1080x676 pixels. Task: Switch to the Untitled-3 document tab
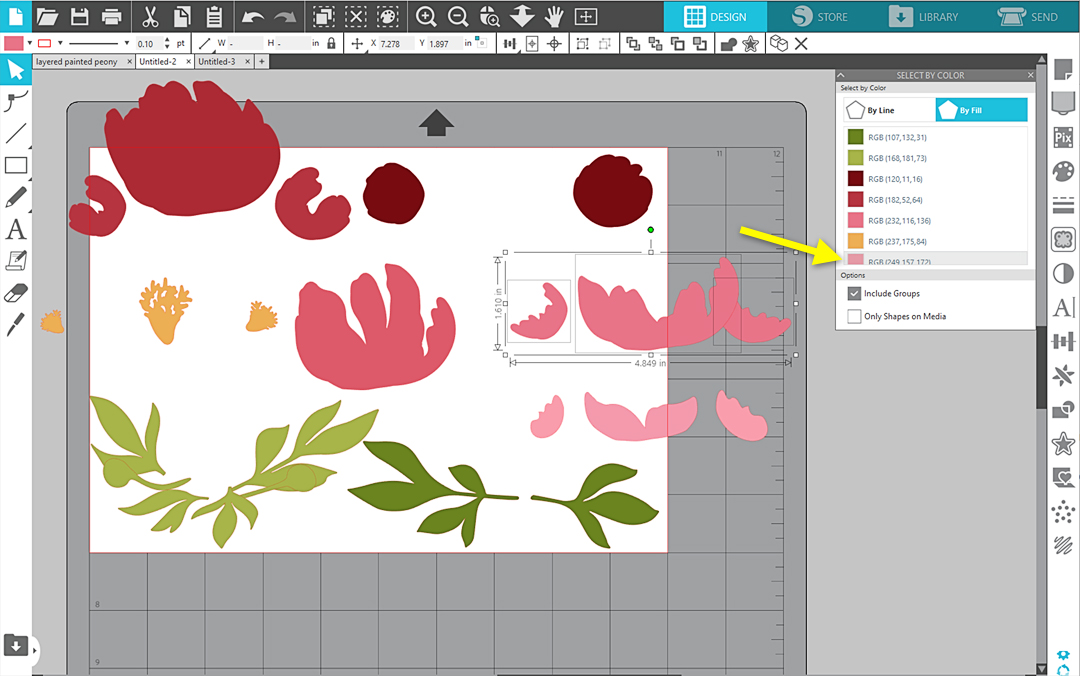[217, 61]
